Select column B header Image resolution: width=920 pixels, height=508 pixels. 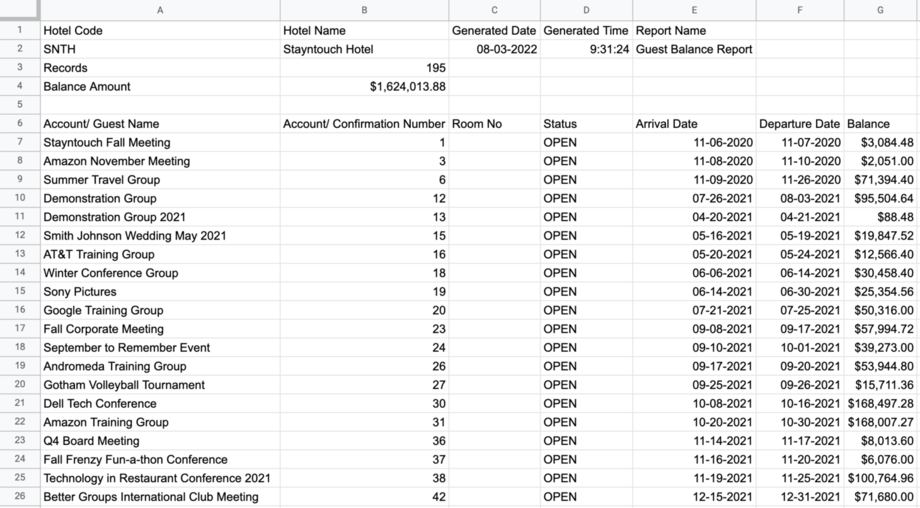click(364, 10)
